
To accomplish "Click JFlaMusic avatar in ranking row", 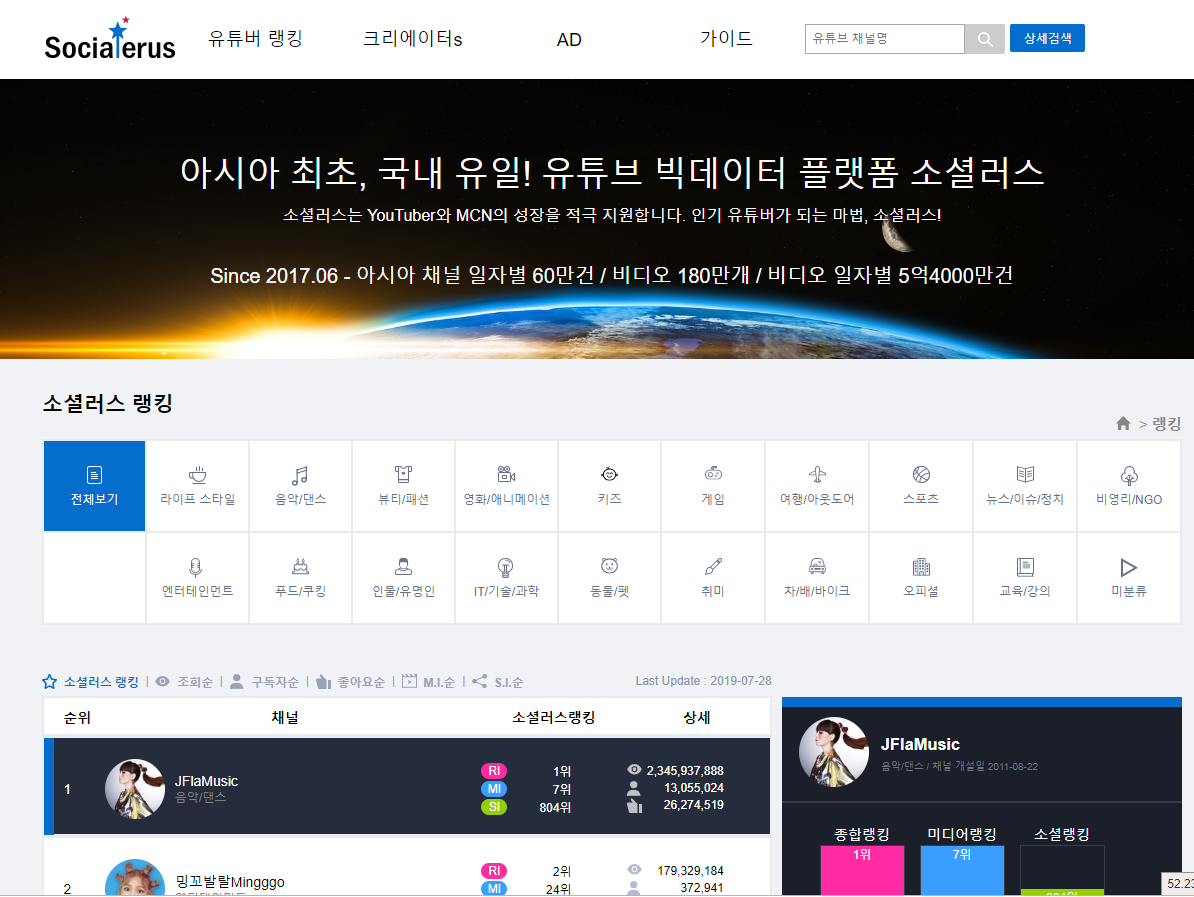I will tap(135, 789).
